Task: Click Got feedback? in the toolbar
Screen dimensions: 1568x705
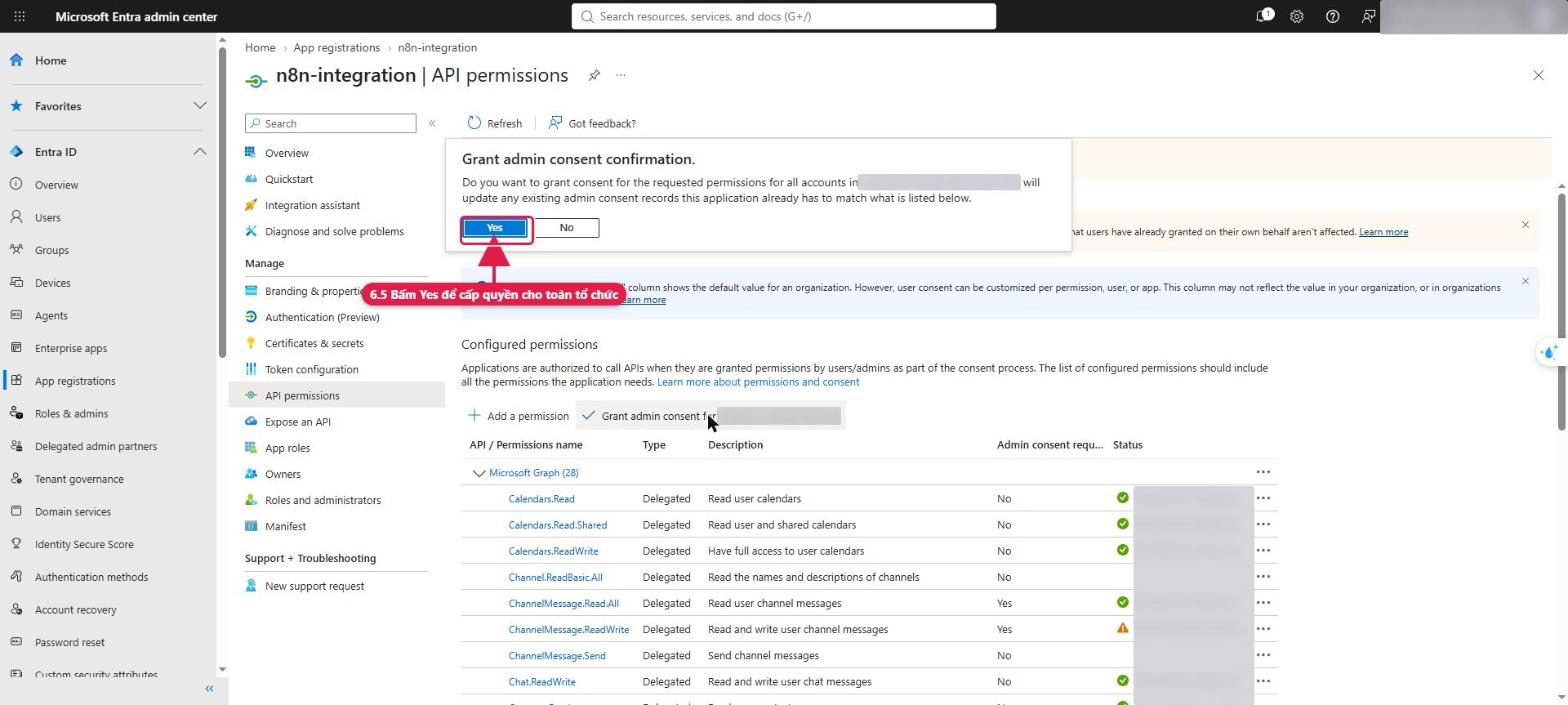Action: (x=592, y=123)
